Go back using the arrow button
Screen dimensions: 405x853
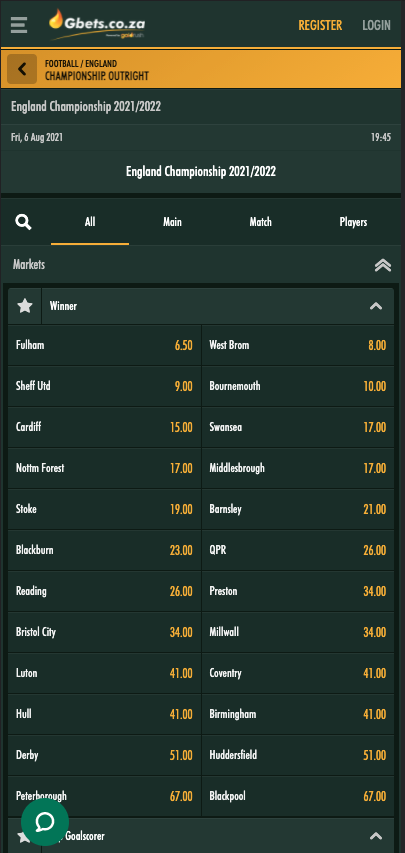coord(22,69)
